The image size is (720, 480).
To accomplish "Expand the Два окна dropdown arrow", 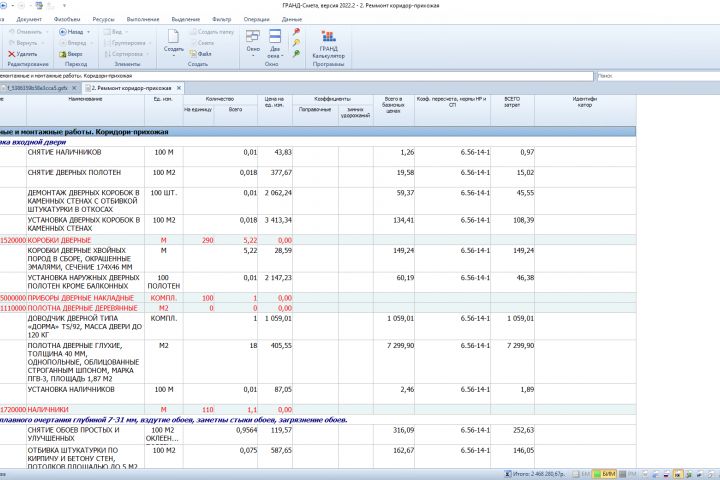I will [x=282, y=56].
